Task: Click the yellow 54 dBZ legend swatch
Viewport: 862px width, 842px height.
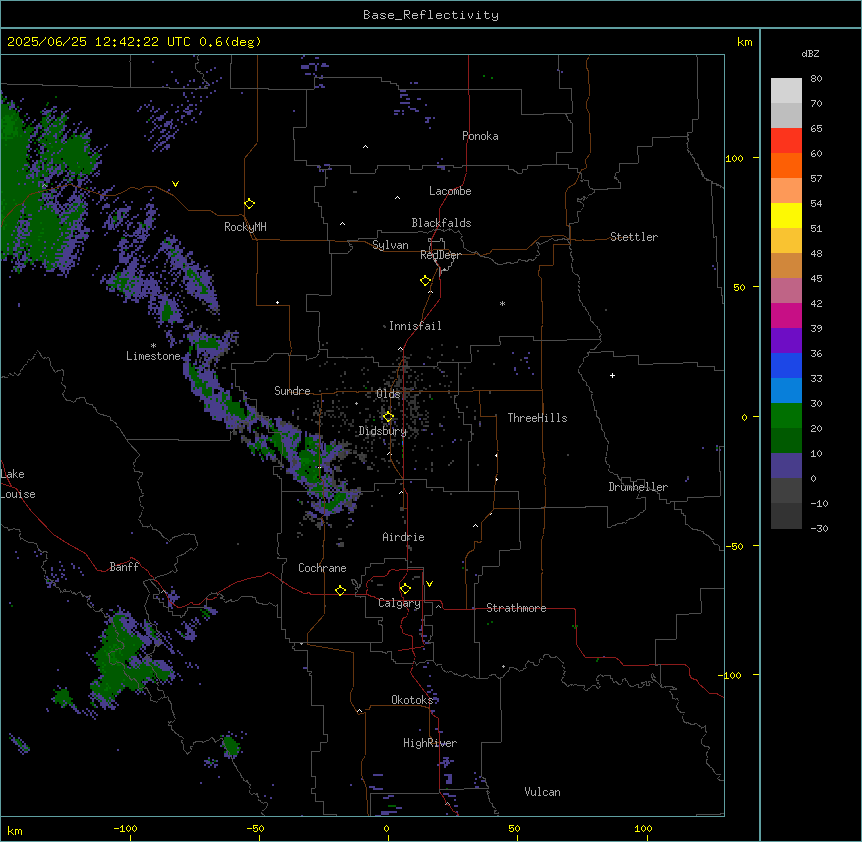Action: point(786,215)
